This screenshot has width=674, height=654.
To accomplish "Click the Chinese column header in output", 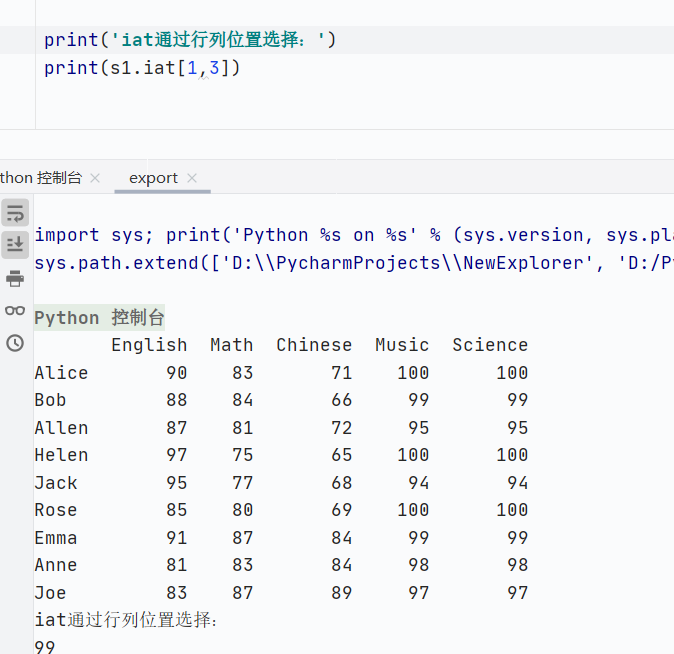I will [314, 345].
